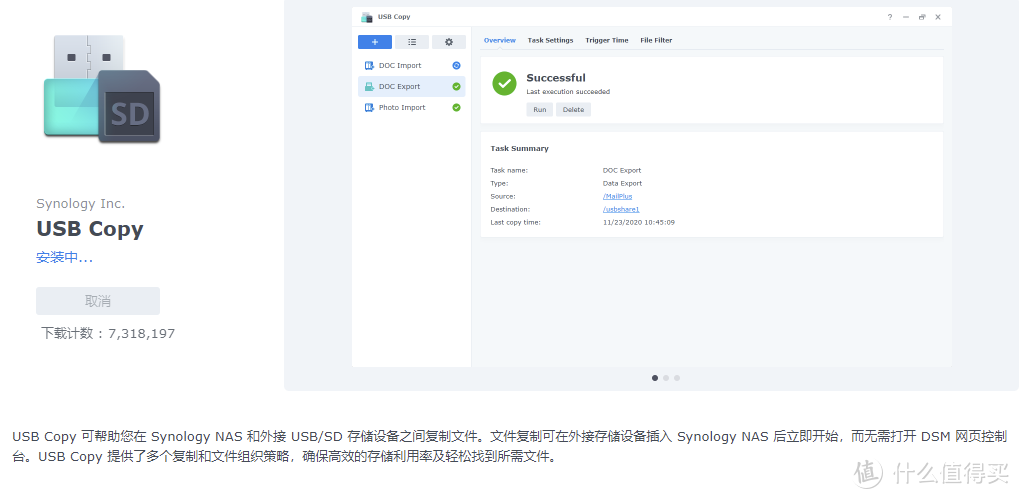Switch to the Overview tab
Image resolution: width=1020 pixels, height=499 pixels.
click(499, 41)
